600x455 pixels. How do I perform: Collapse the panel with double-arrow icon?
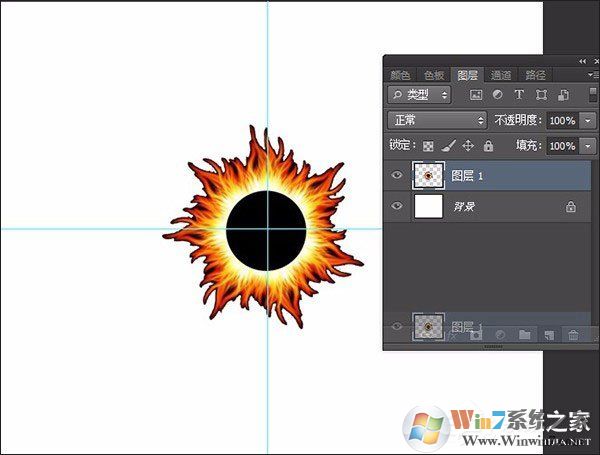(x=582, y=61)
